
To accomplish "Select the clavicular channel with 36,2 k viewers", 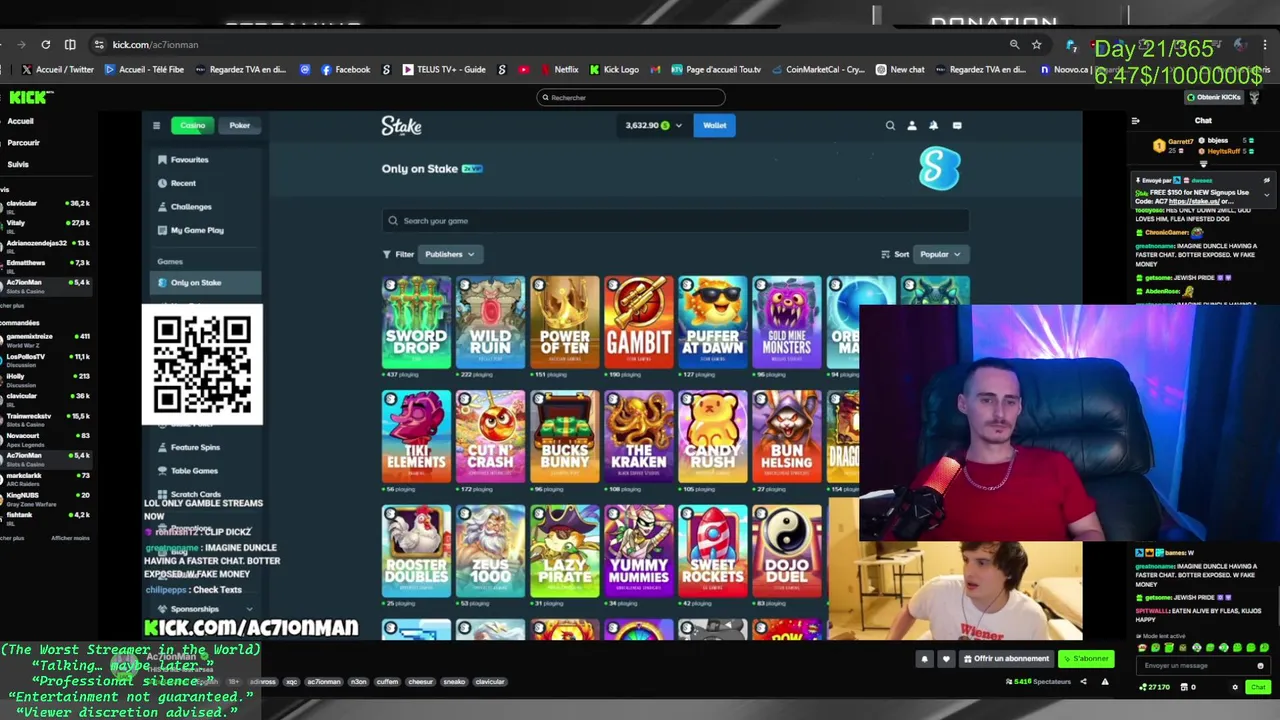I will pyautogui.click(x=47, y=205).
